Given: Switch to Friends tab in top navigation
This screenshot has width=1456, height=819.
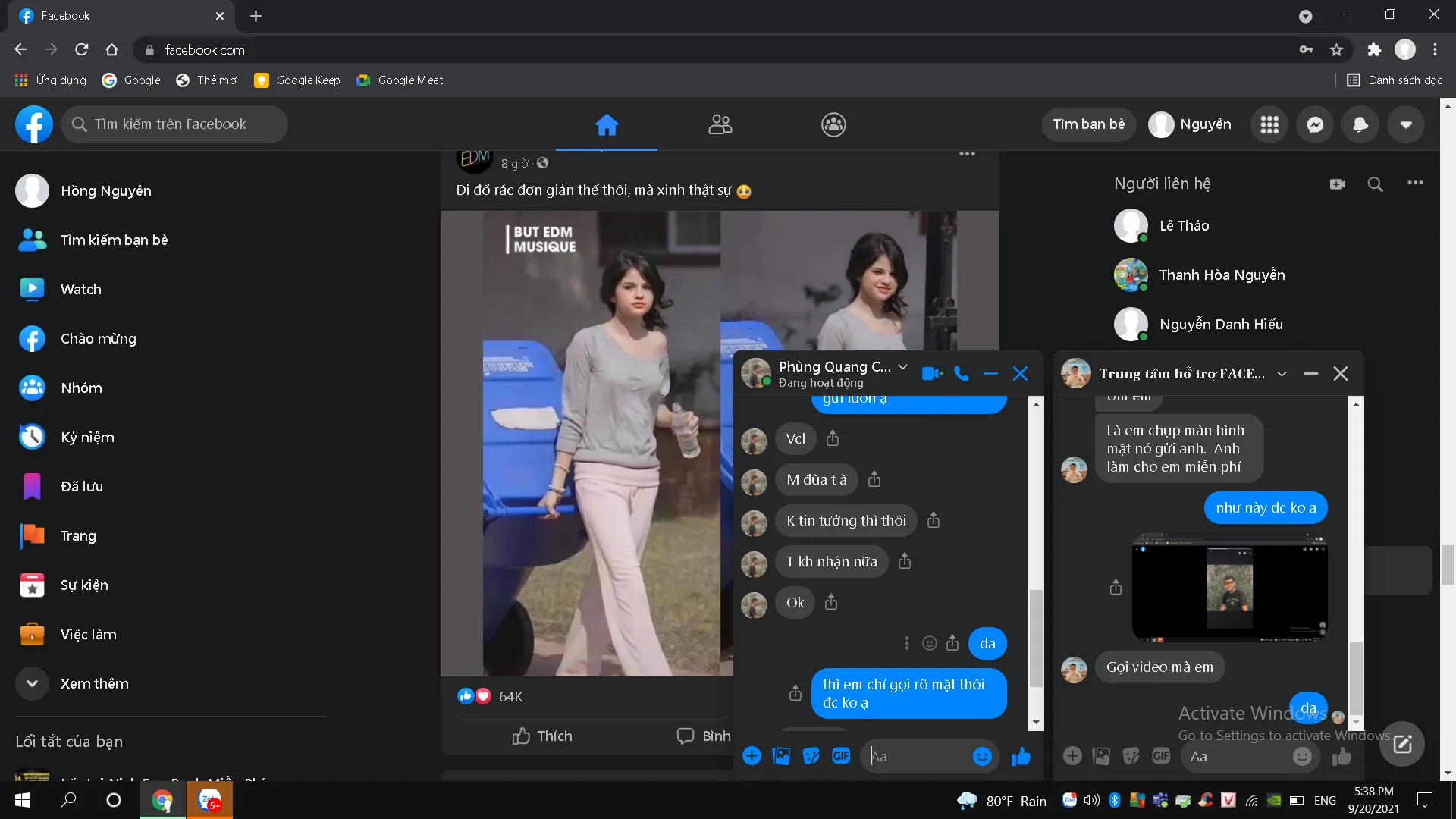Looking at the screenshot, I should (720, 124).
